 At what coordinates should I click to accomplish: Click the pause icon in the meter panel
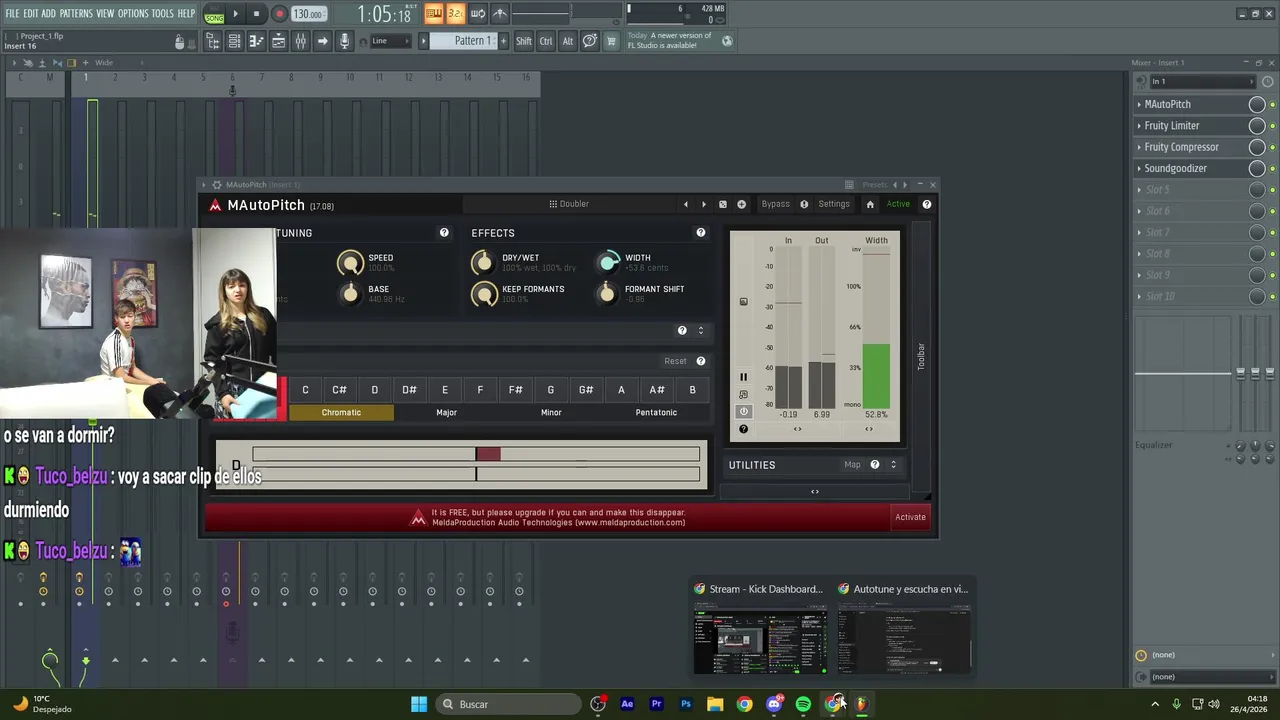click(x=743, y=377)
